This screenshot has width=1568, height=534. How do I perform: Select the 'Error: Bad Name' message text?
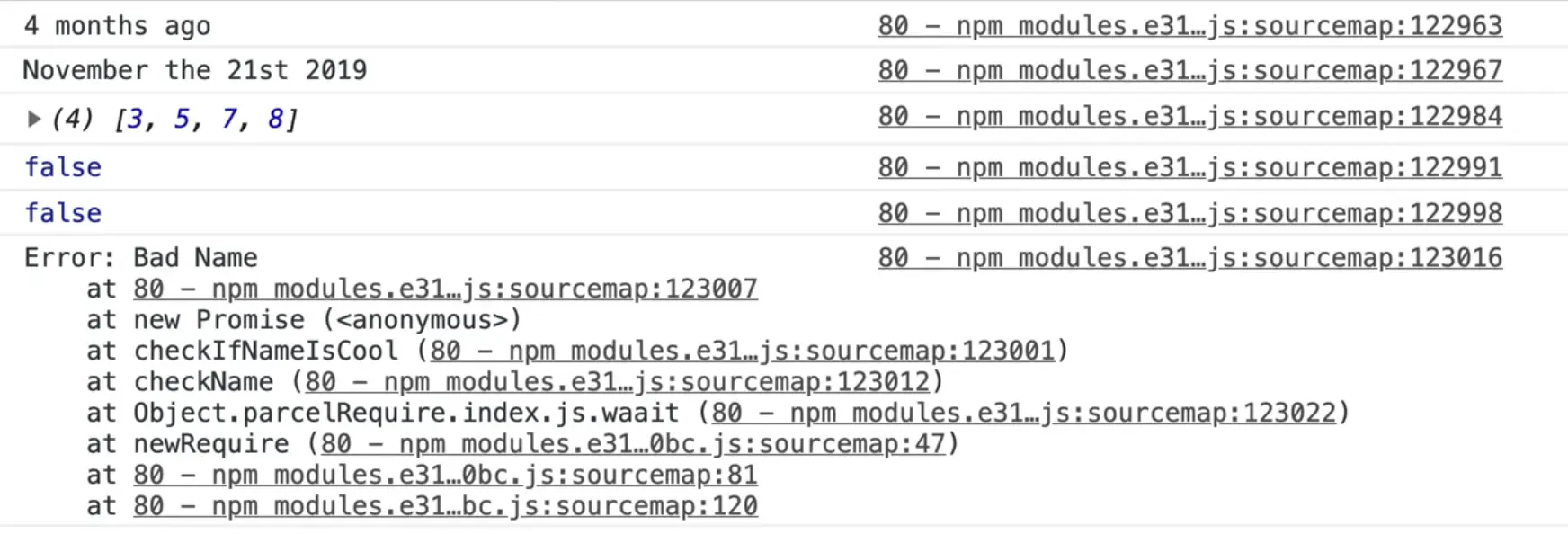[139, 257]
